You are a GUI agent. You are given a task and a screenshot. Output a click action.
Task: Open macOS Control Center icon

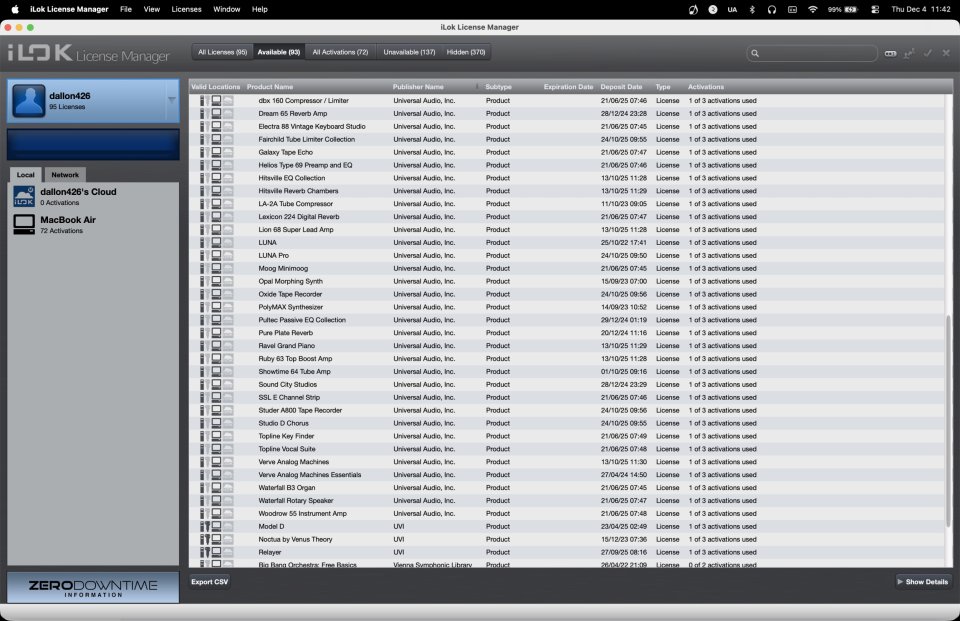coord(875,9)
